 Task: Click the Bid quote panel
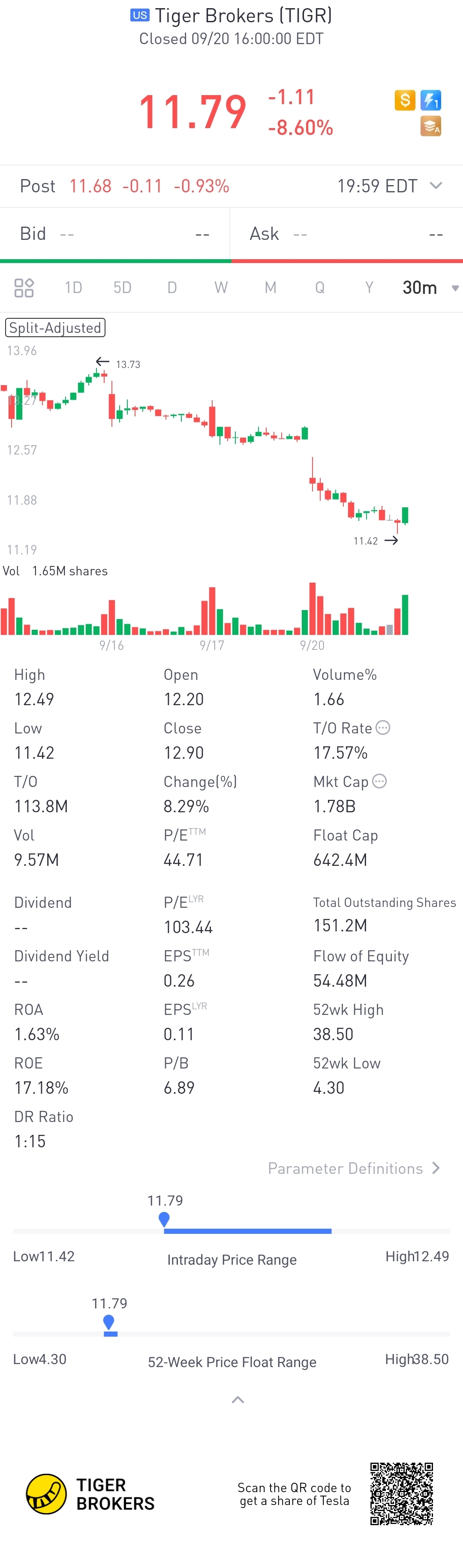click(115, 234)
